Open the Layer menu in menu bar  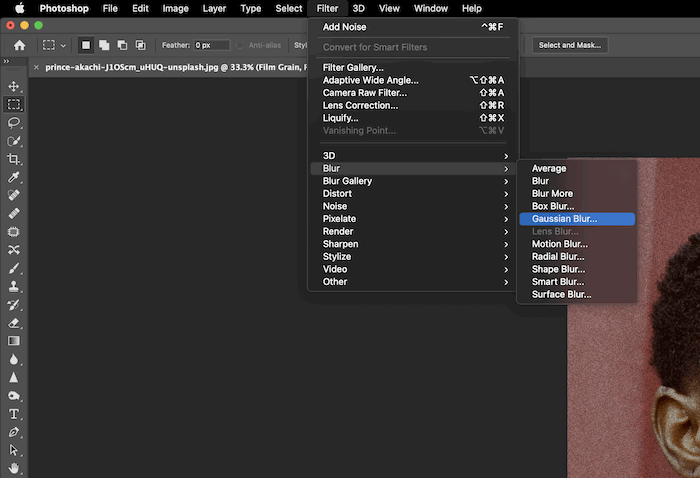pyautogui.click(x=214, y=8)
